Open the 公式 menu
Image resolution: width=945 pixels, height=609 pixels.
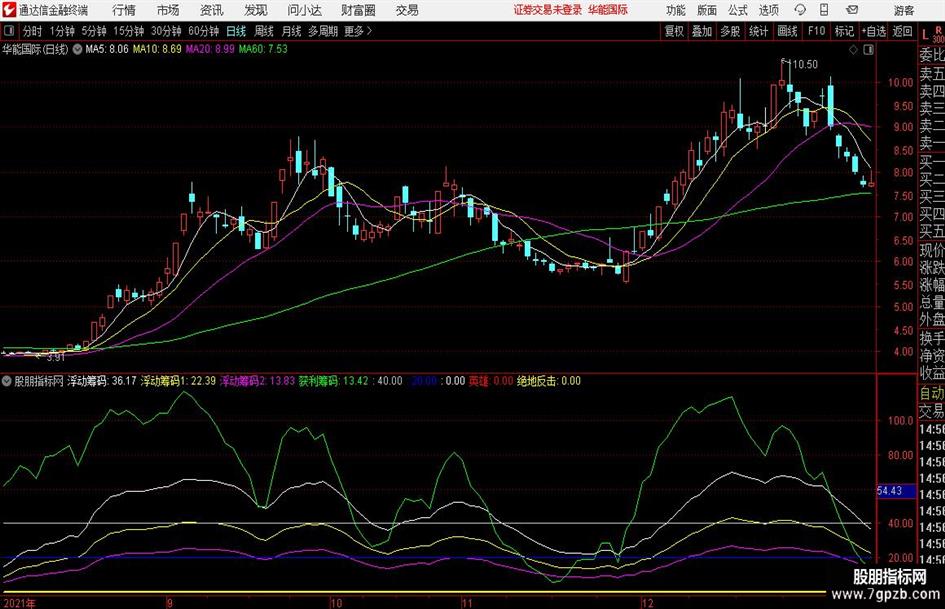coord(738,10)
